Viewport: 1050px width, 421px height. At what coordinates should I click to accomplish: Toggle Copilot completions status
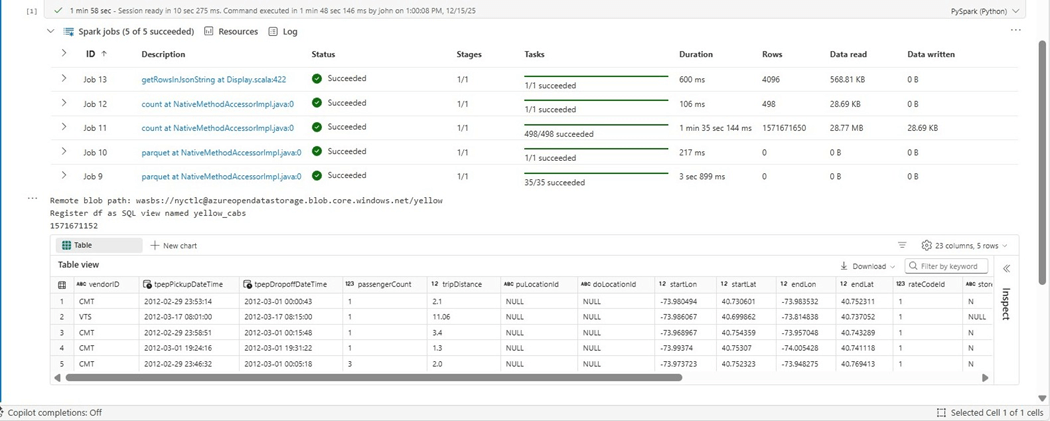click(55, 412)
